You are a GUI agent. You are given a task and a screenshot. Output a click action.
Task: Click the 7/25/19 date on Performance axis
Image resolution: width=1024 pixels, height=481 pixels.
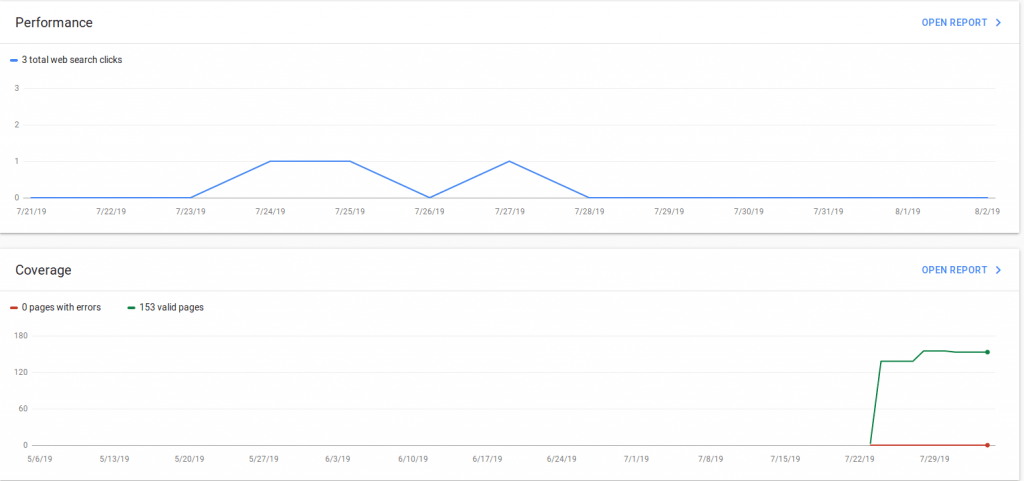click(x=350, y=211)
